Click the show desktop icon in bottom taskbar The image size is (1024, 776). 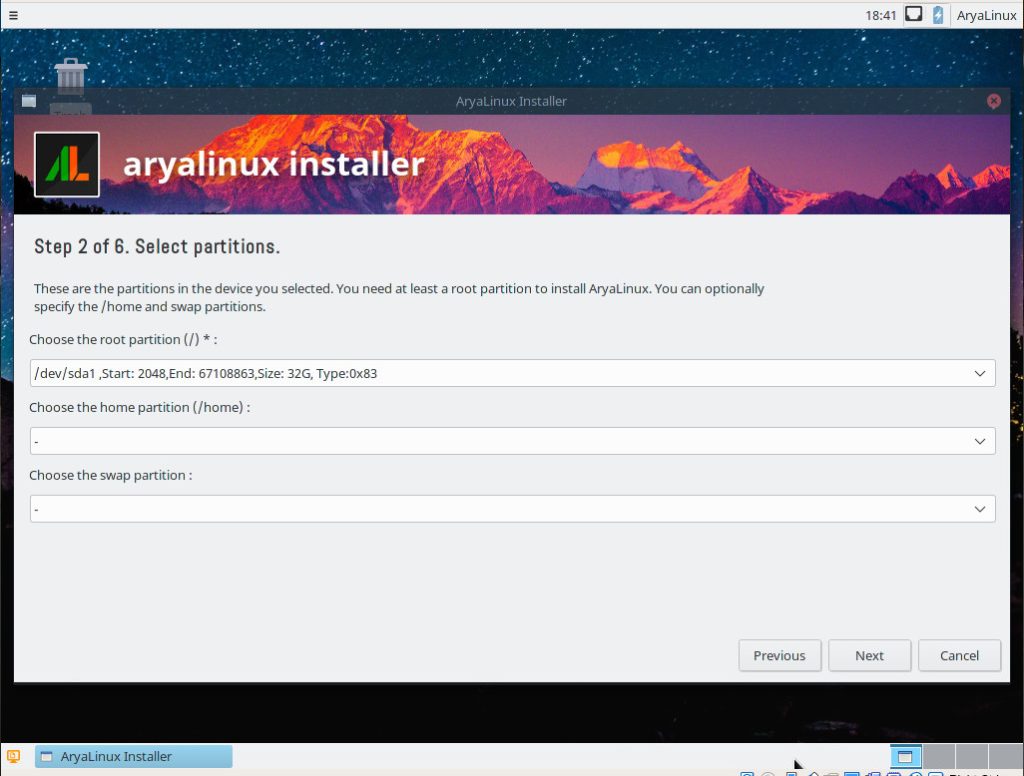14,756
